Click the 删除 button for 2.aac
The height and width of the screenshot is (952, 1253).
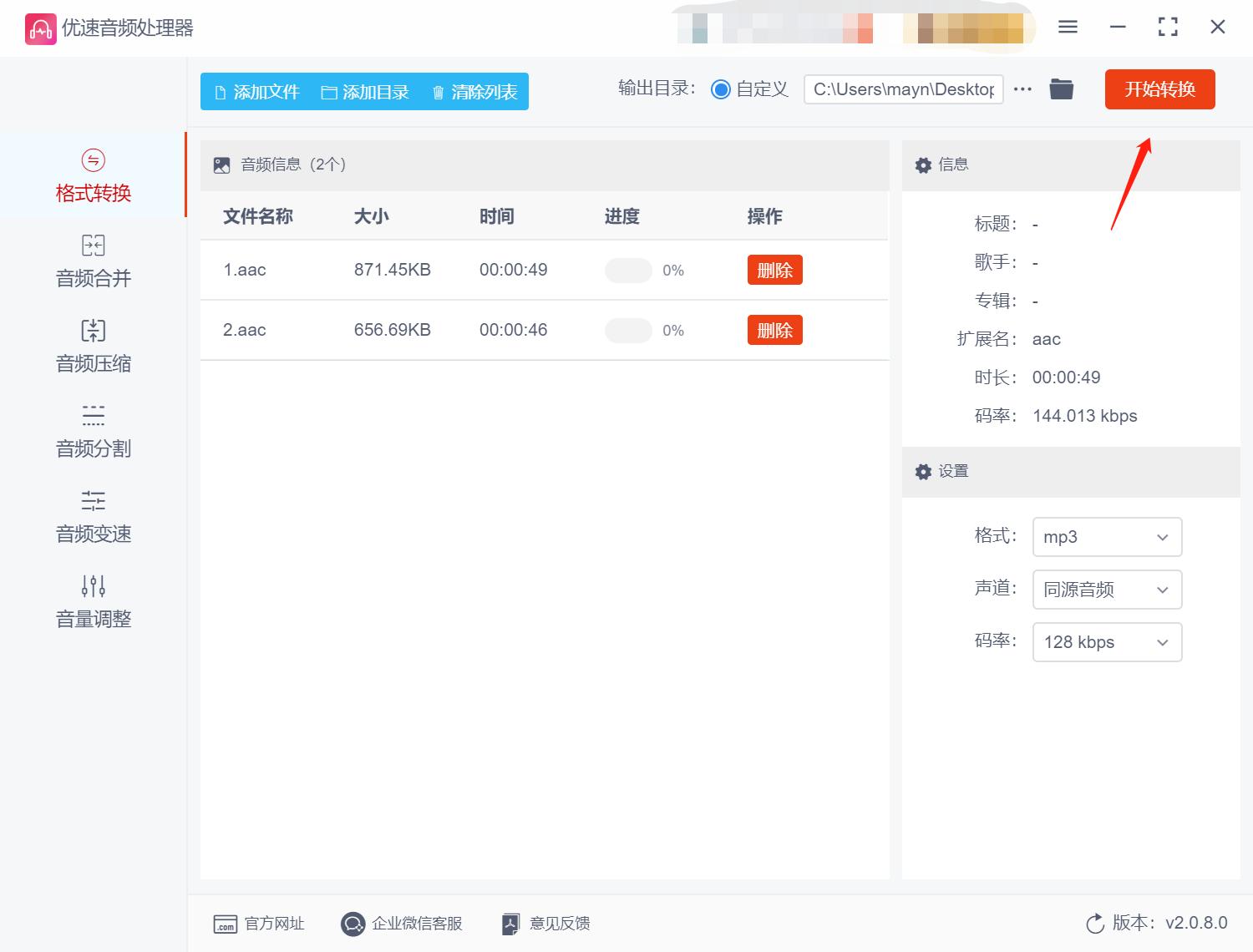774,330
